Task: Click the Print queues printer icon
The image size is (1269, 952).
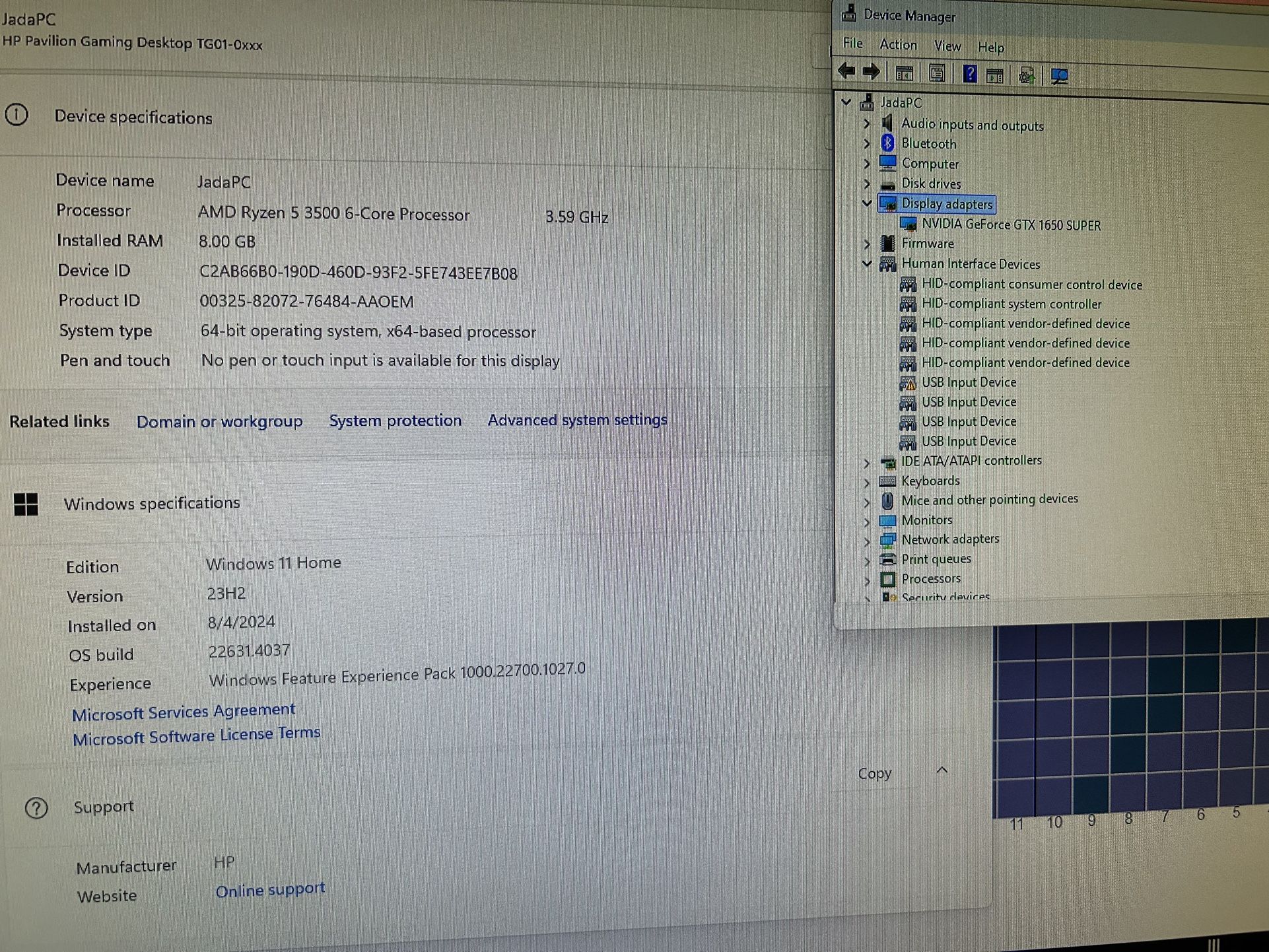Action: [x=888, y=559]
